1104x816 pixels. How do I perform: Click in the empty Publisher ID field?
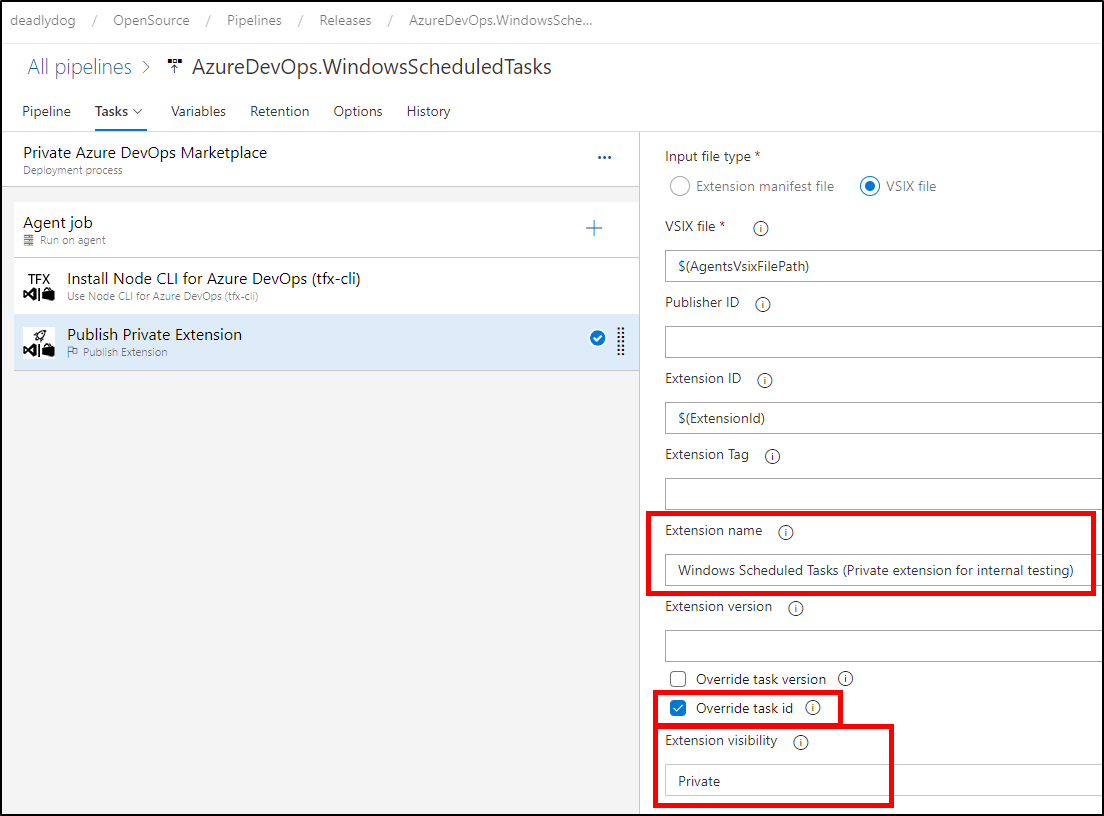[884, 342]
